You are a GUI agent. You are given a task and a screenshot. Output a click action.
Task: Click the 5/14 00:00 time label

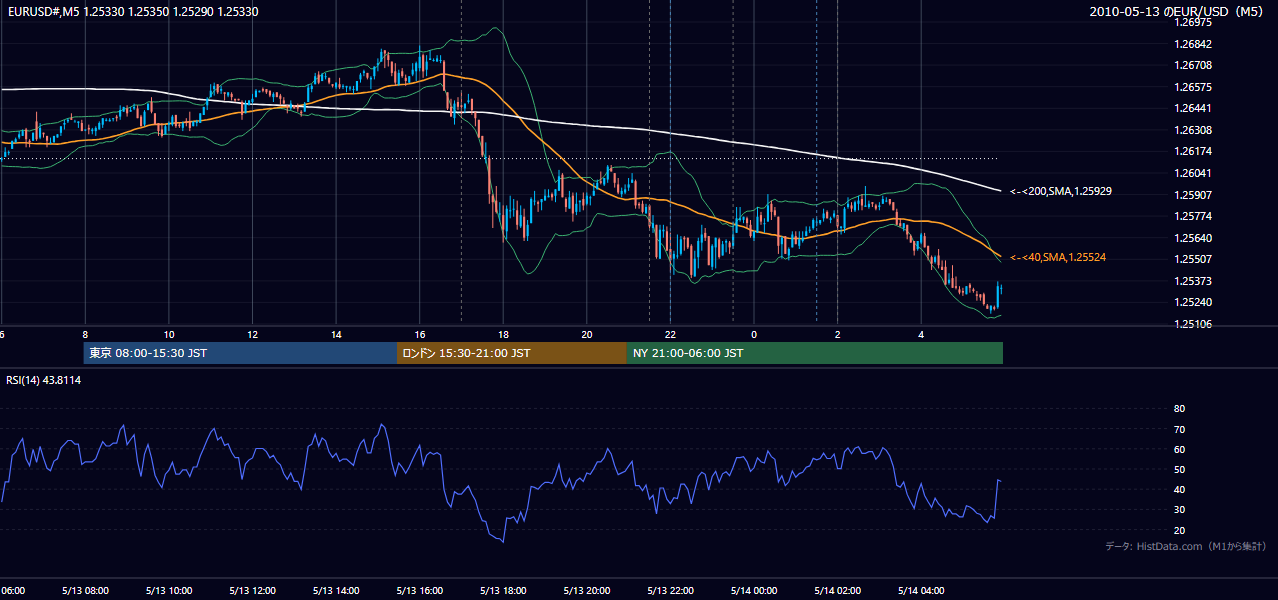[x=754, y=590]
